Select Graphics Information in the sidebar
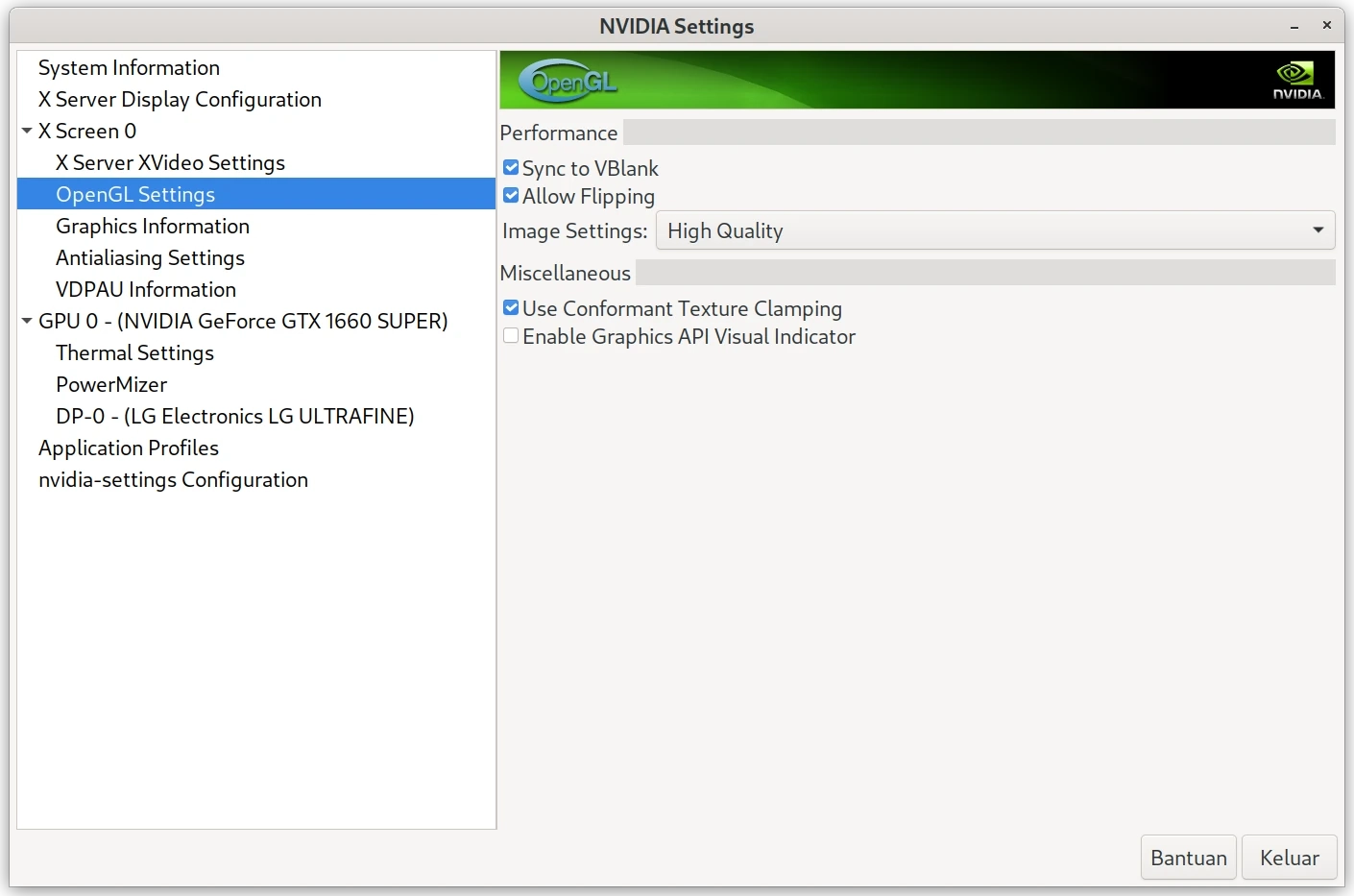Screen dimensions: 1354x896 (x=153, y=226)
